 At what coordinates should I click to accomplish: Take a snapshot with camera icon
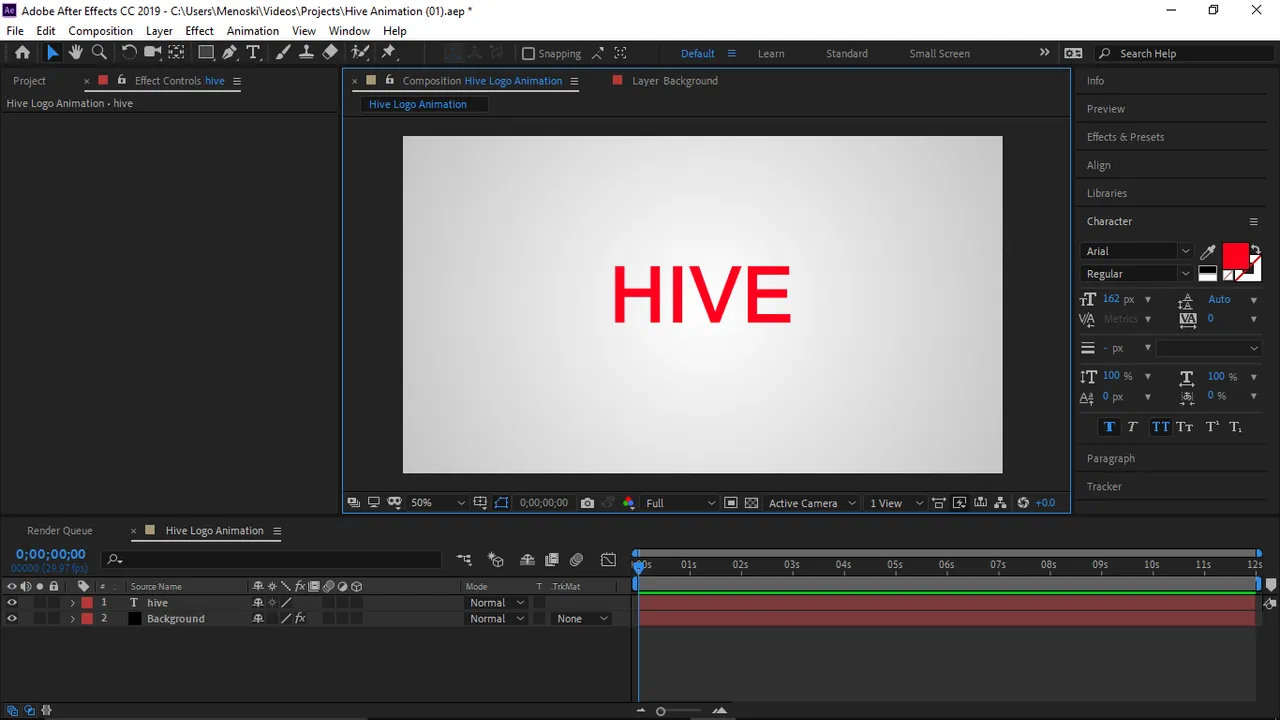tap(587, 503)
